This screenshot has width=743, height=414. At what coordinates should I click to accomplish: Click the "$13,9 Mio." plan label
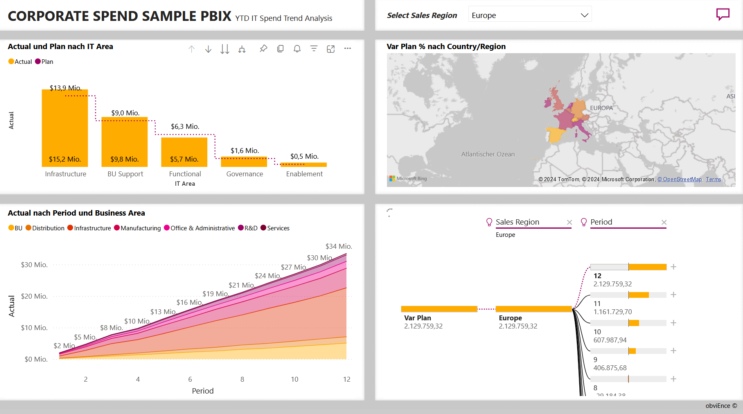(x=65, y=88)
